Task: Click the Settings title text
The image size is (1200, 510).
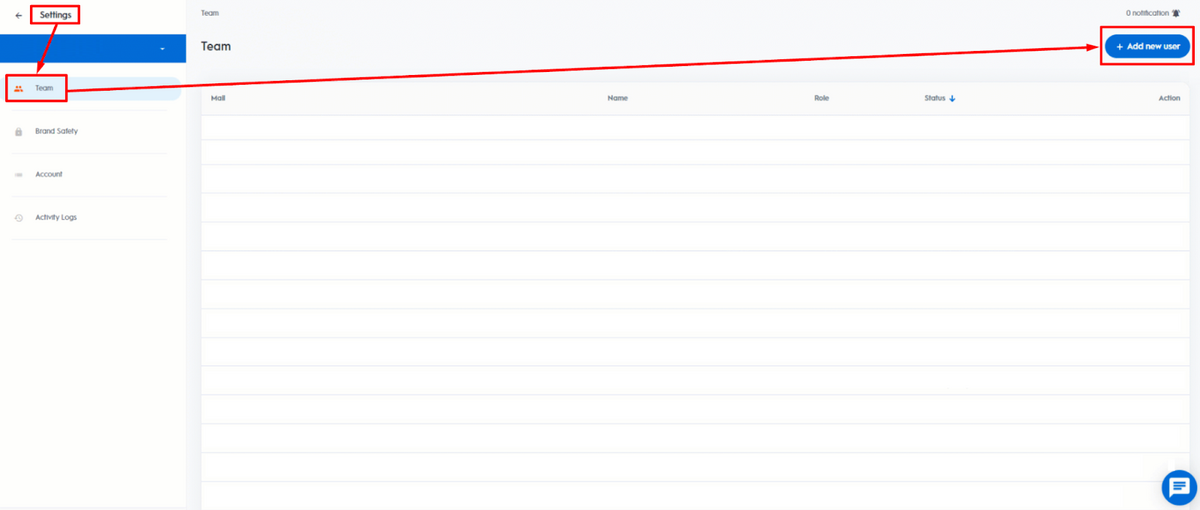Action: tap(55, 15)
